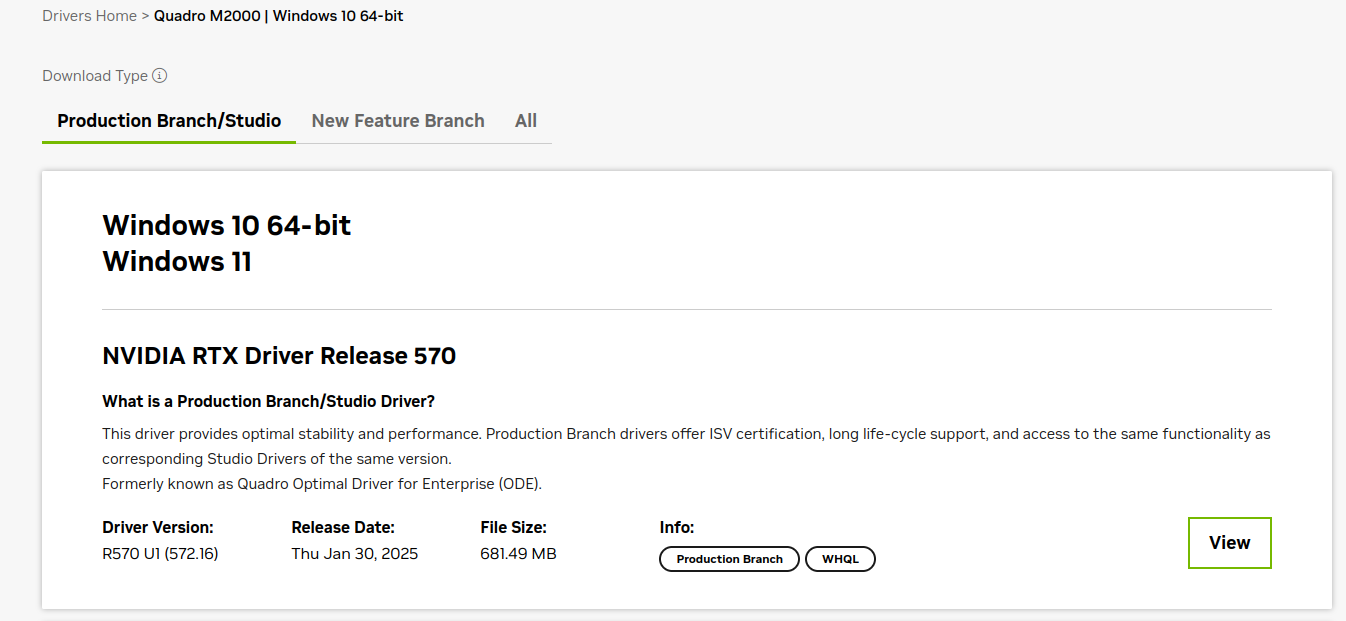This screenshot has height=621, width=1346.
Task: Click 'What is a Production Branch/Studio Driver?' heading
Action: pos(268,401)
